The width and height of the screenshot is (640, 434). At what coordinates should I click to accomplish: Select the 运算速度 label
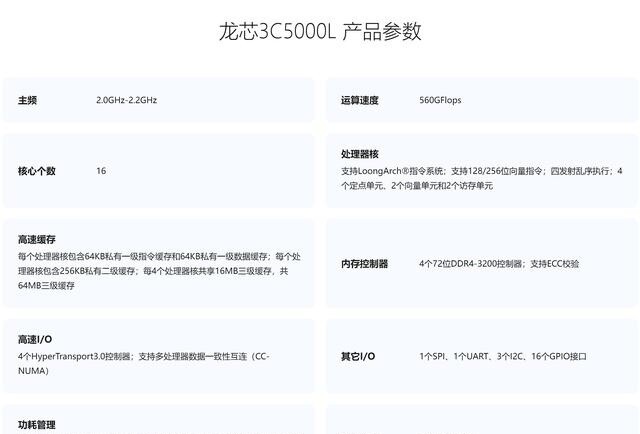coord(360,100)
